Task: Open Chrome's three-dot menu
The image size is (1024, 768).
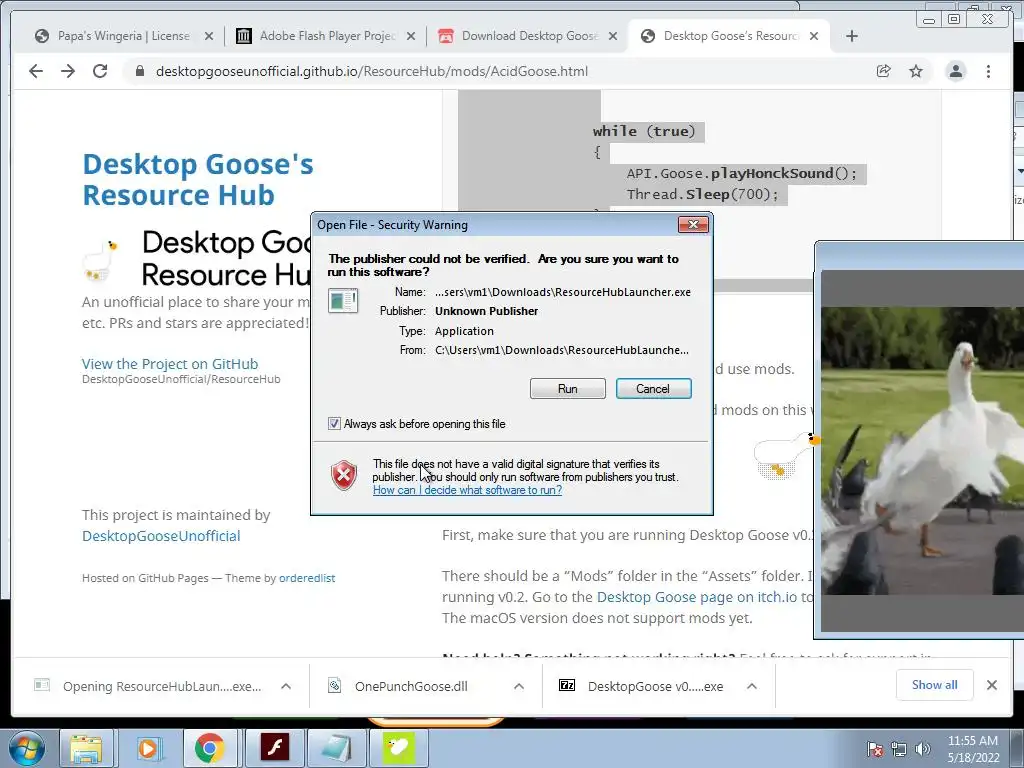Action: coord(988,71)
